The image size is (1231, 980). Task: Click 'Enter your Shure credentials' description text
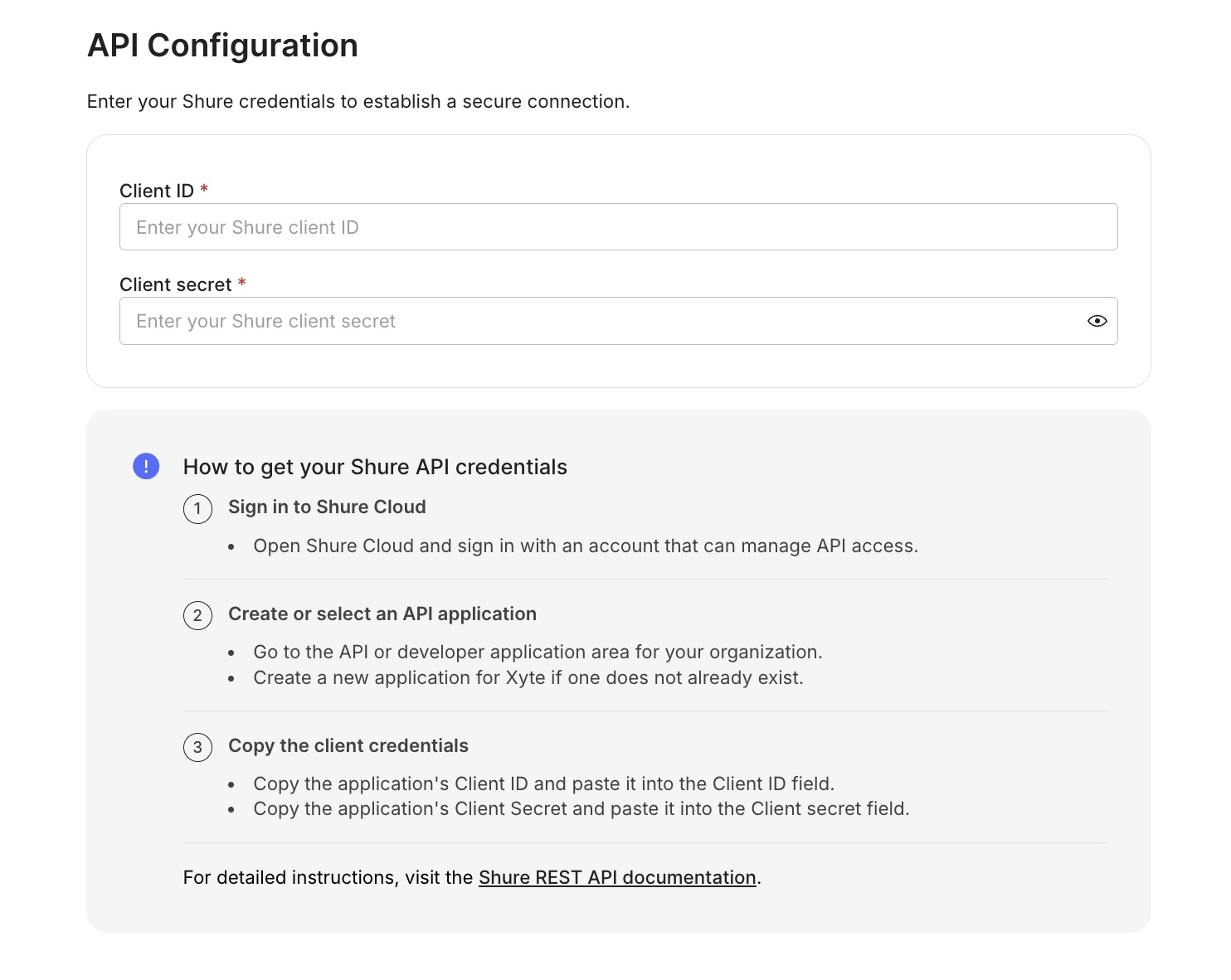[x=358, y=101]
